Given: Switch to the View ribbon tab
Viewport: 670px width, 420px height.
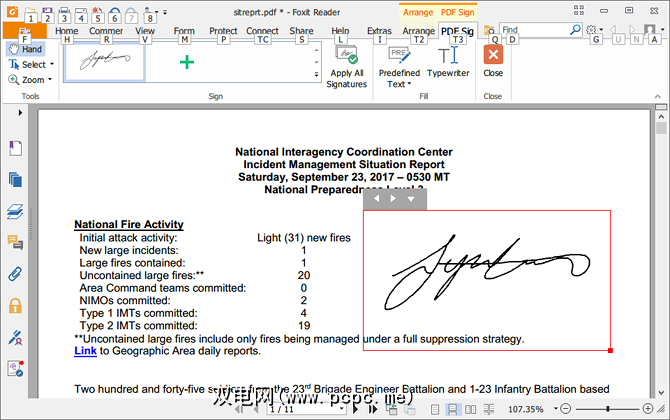Looking at the screenshot, I should coord(145,31).
